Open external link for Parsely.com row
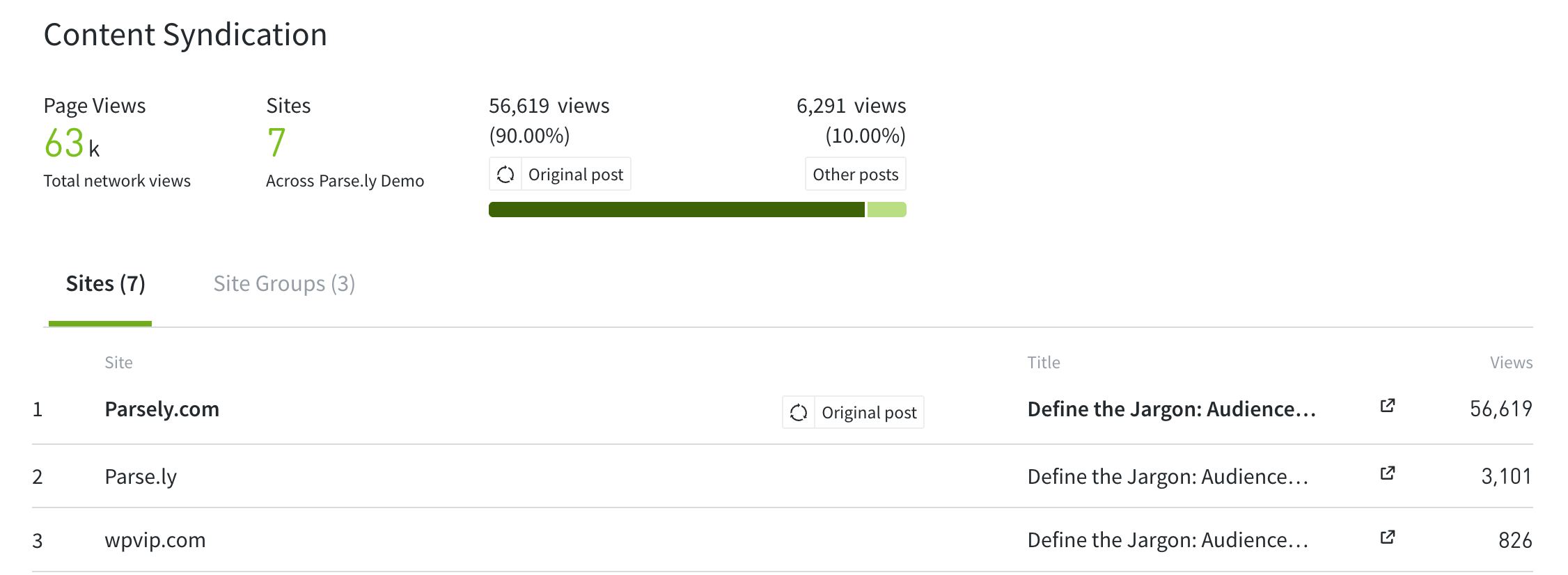This screenshot has height=575, width=1568. pos(1387,406)
